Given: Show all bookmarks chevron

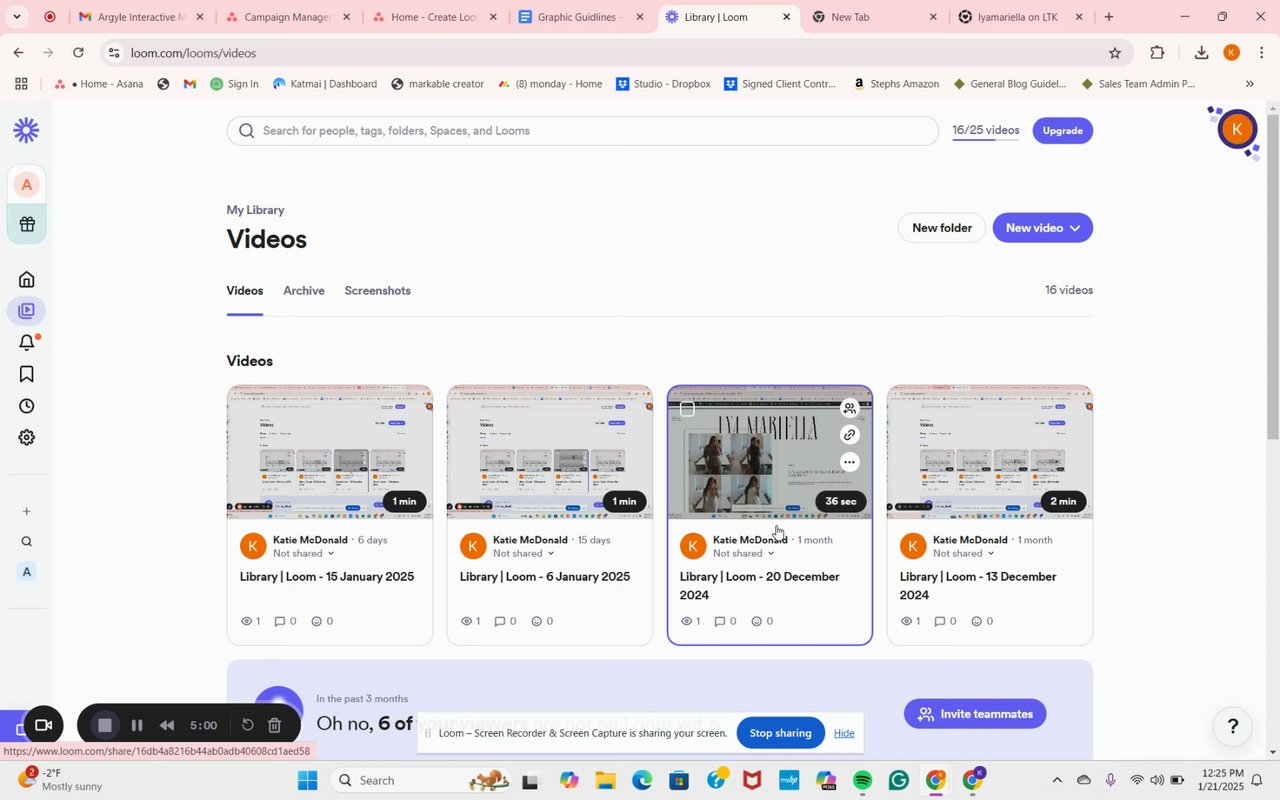Looking at the screenshot, I should pos(1249,84).
